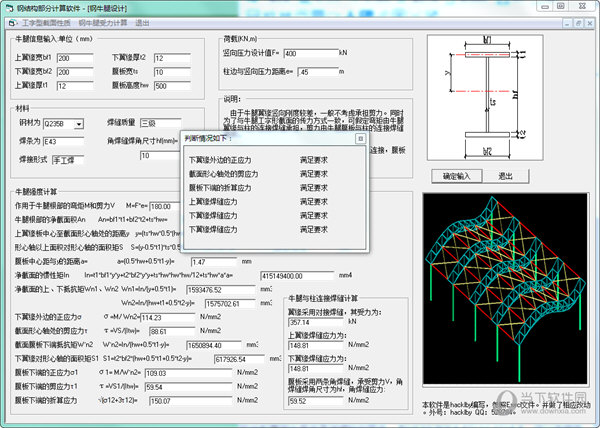Click the 退出 button beside 确定输入
The width and height of the screenshot is (600, 428).
(x=505, y=176)
